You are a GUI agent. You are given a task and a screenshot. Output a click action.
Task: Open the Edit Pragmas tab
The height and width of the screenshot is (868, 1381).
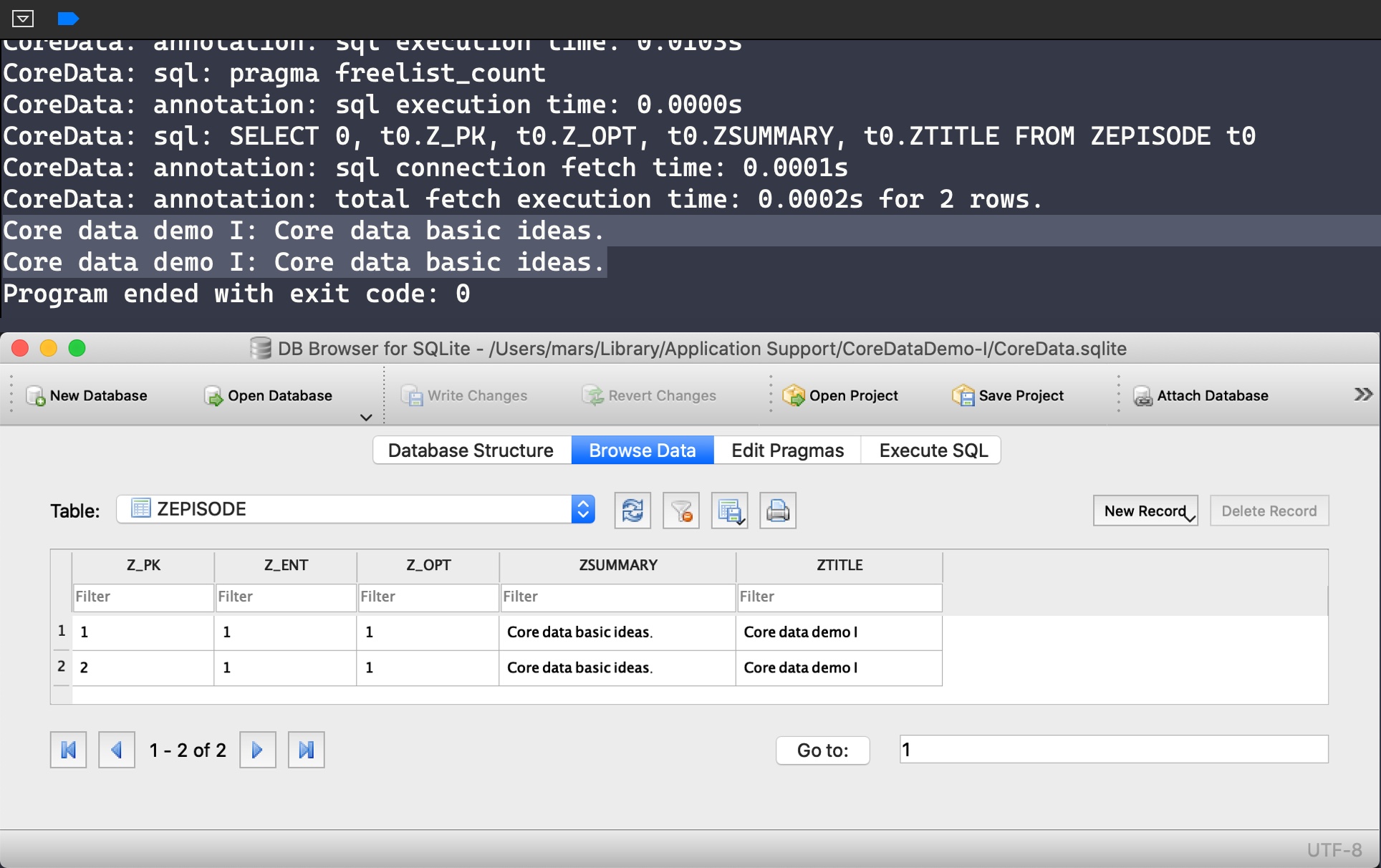pos(788,450)
